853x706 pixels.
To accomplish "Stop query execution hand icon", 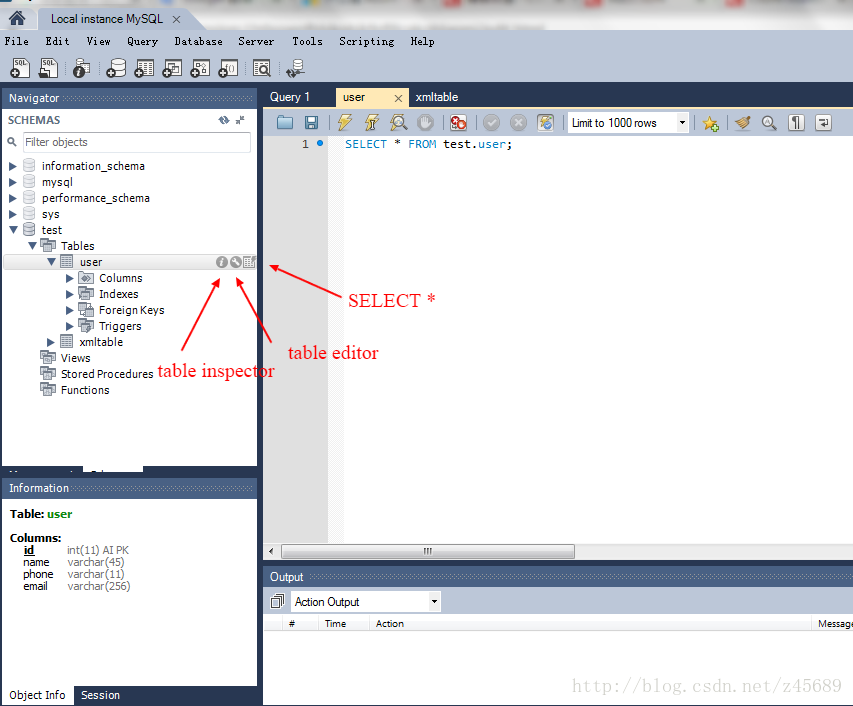I will pos(425,122).
